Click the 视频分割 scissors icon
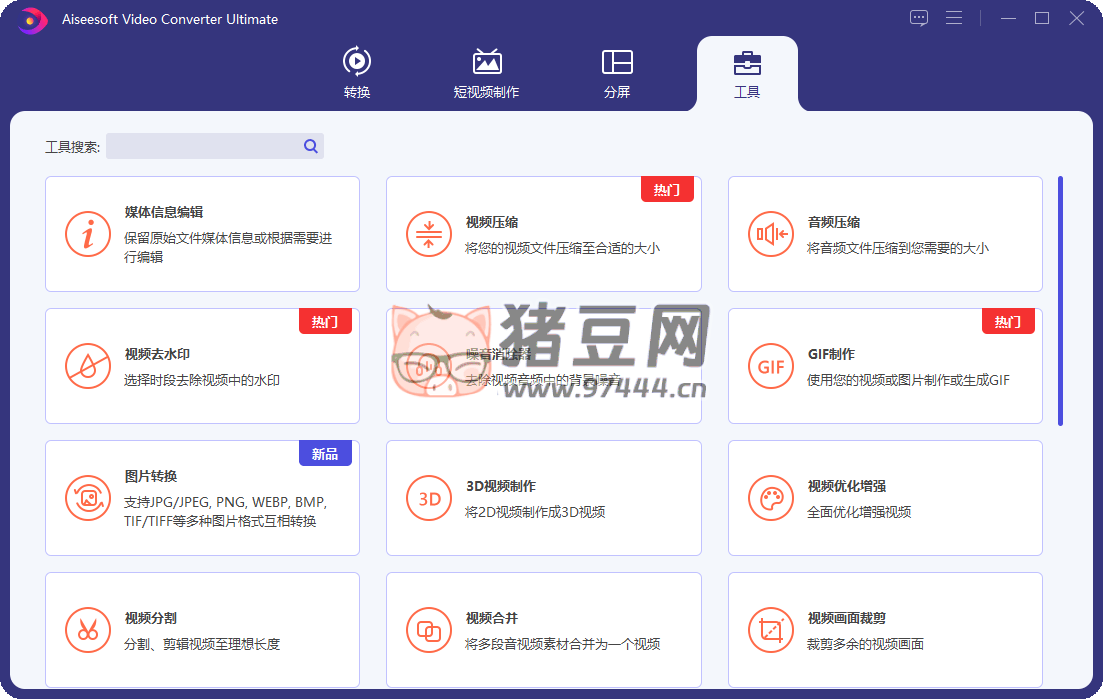The image size is (1103, 699). click(88, 631)
